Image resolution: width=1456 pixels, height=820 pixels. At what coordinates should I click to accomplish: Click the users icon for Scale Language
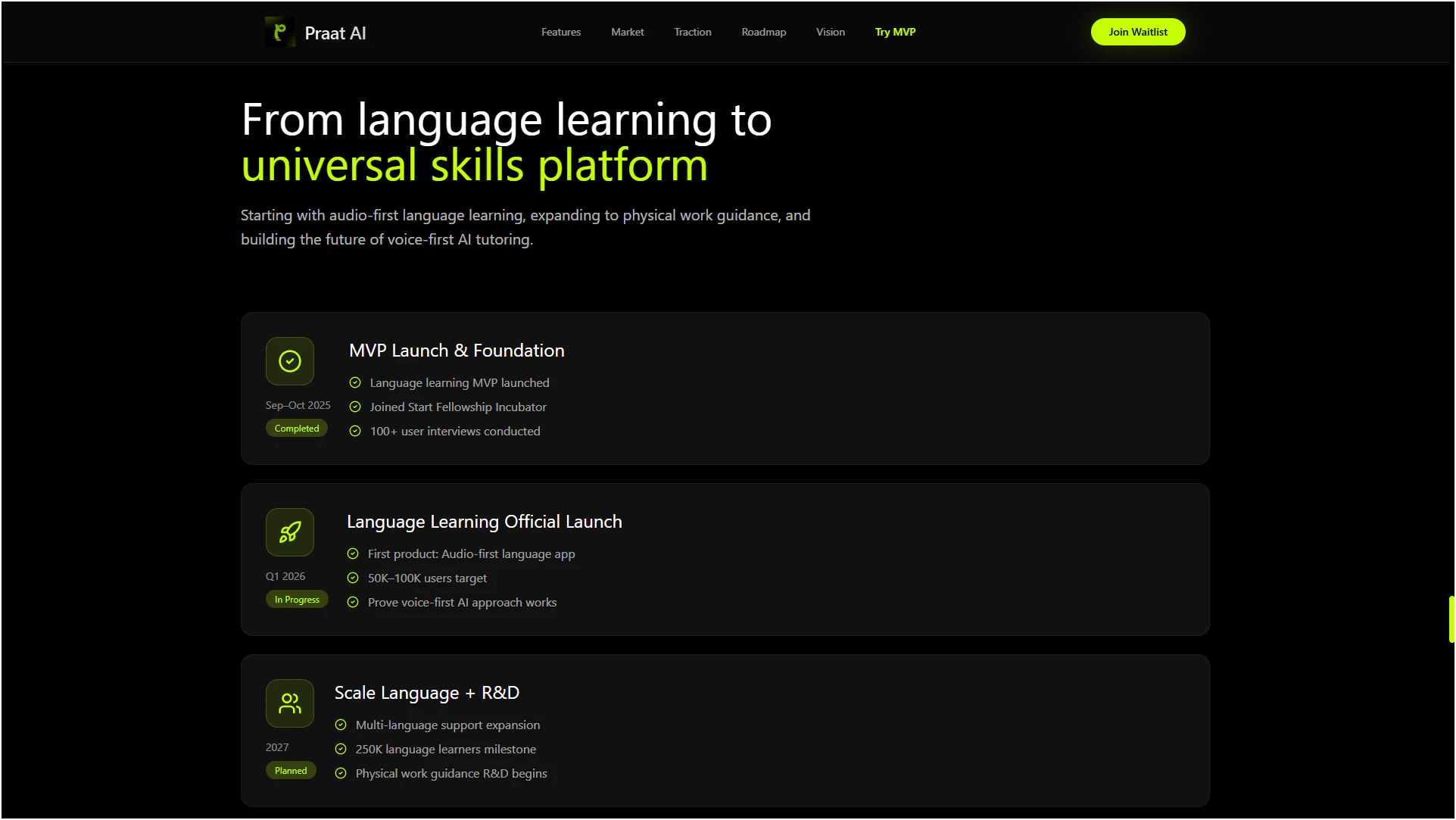pyautogui.click(x=289, y=703)
